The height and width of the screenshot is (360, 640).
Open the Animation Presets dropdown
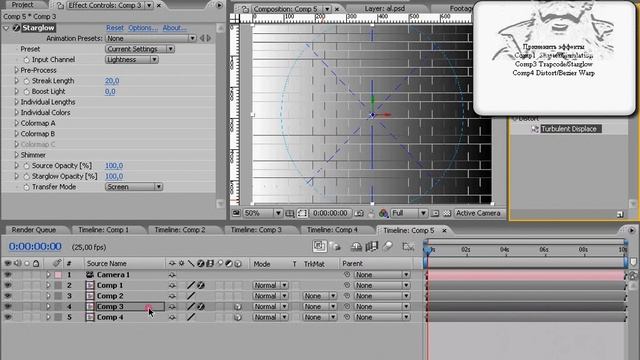151,38
